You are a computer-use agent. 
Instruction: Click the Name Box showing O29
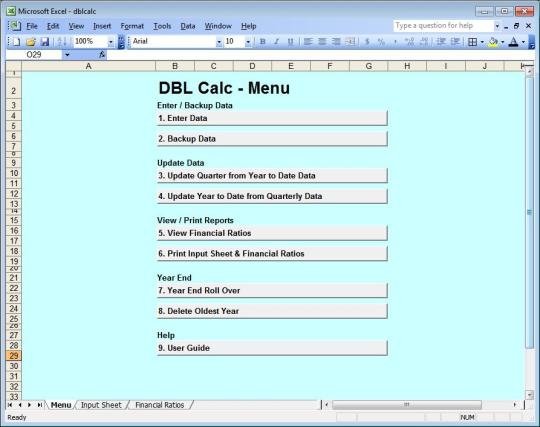click(x=34, y=55)
